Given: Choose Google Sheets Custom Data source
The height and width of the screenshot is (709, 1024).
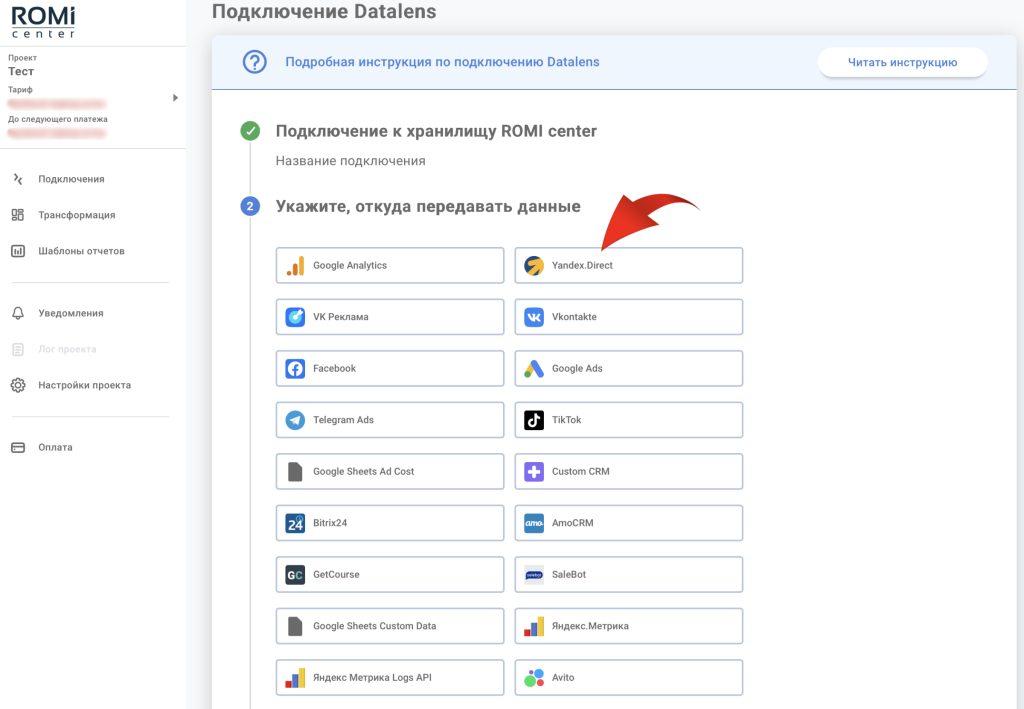Looking at the screenshot, I should pyautogui.click(x=390, y=627).
